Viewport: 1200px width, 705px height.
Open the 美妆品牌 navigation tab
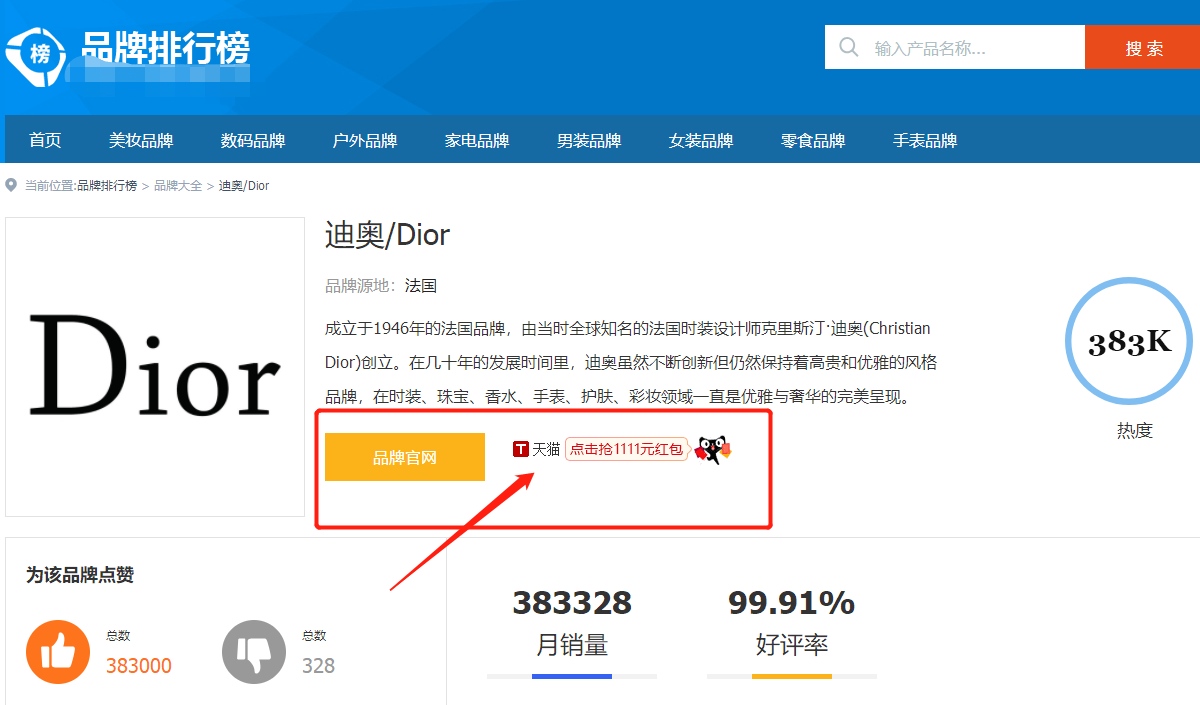tap(141, 140)
